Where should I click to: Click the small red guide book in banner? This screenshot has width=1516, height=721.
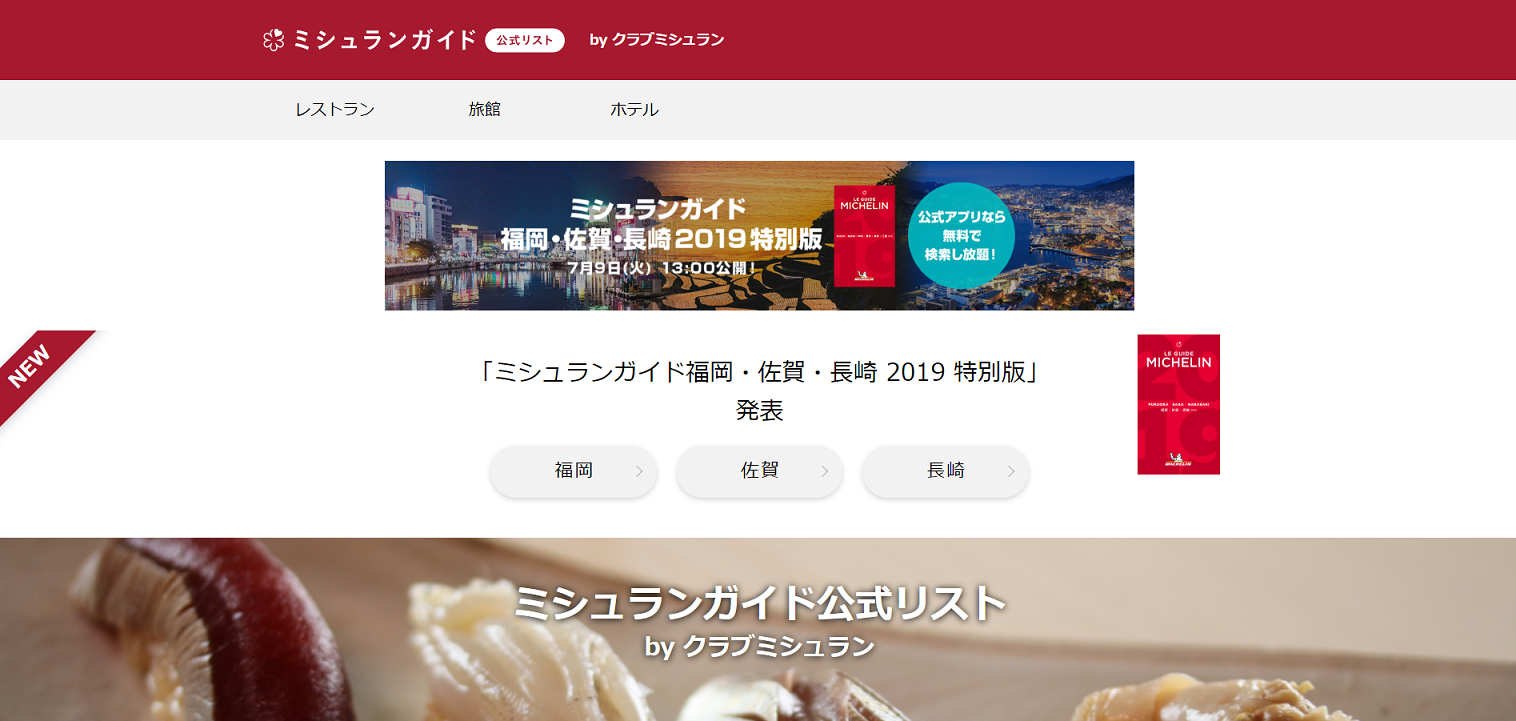coord(865,236)
